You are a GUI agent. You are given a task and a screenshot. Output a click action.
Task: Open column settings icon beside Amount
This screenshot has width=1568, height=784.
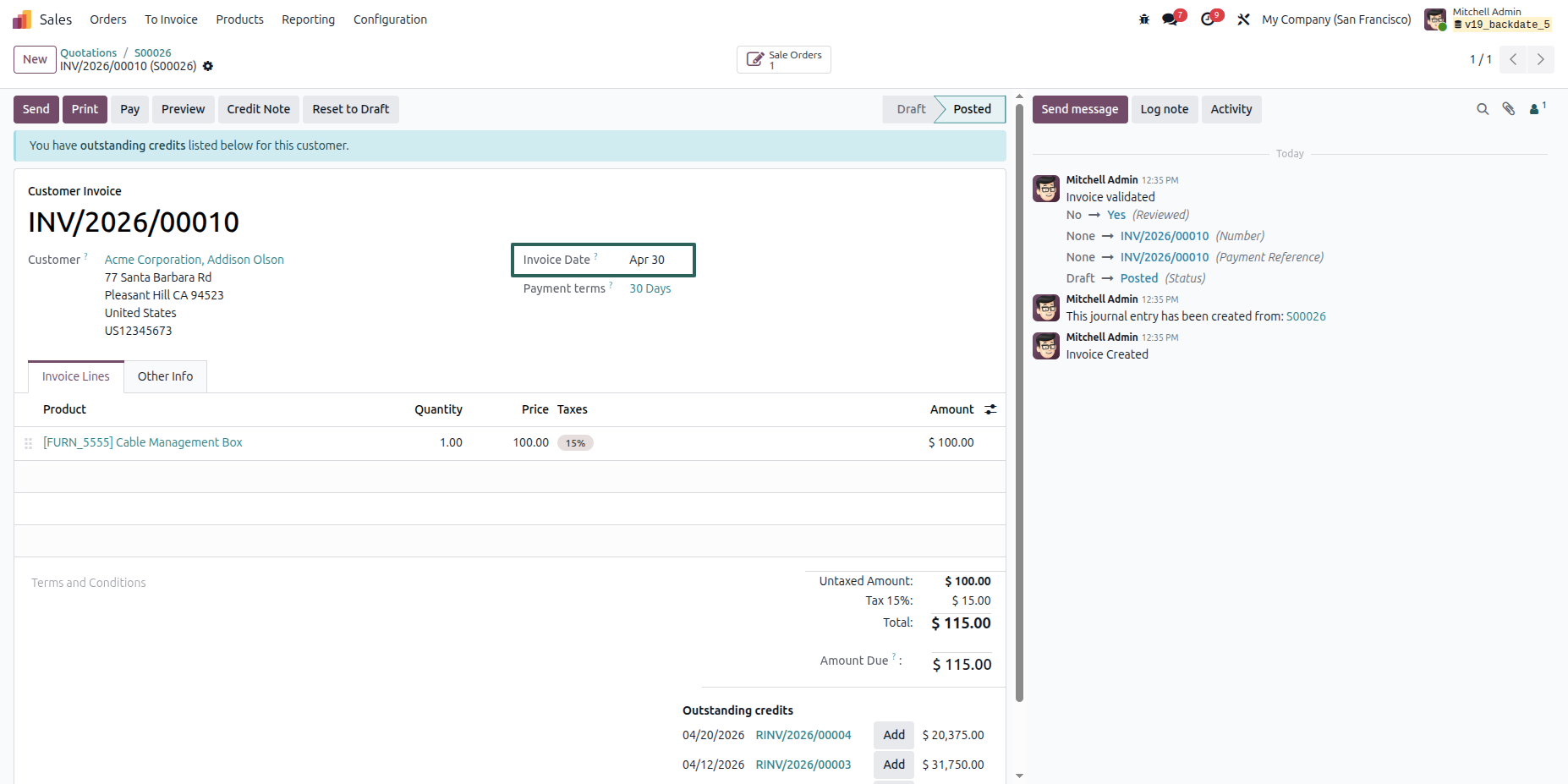(990, 409)
